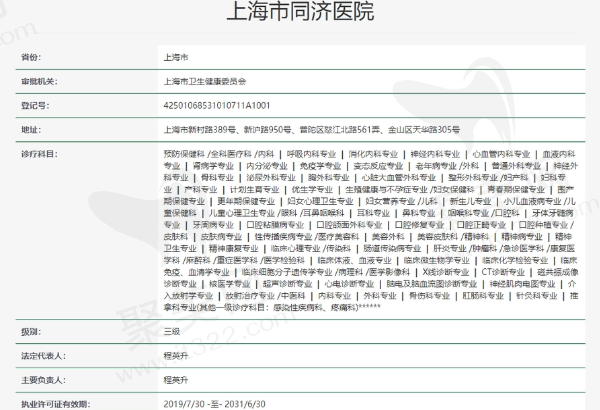Viewport: 600px width, 410px height.
Task: Click the title 上海市同济医院
Action: click(x=300, y=11)
